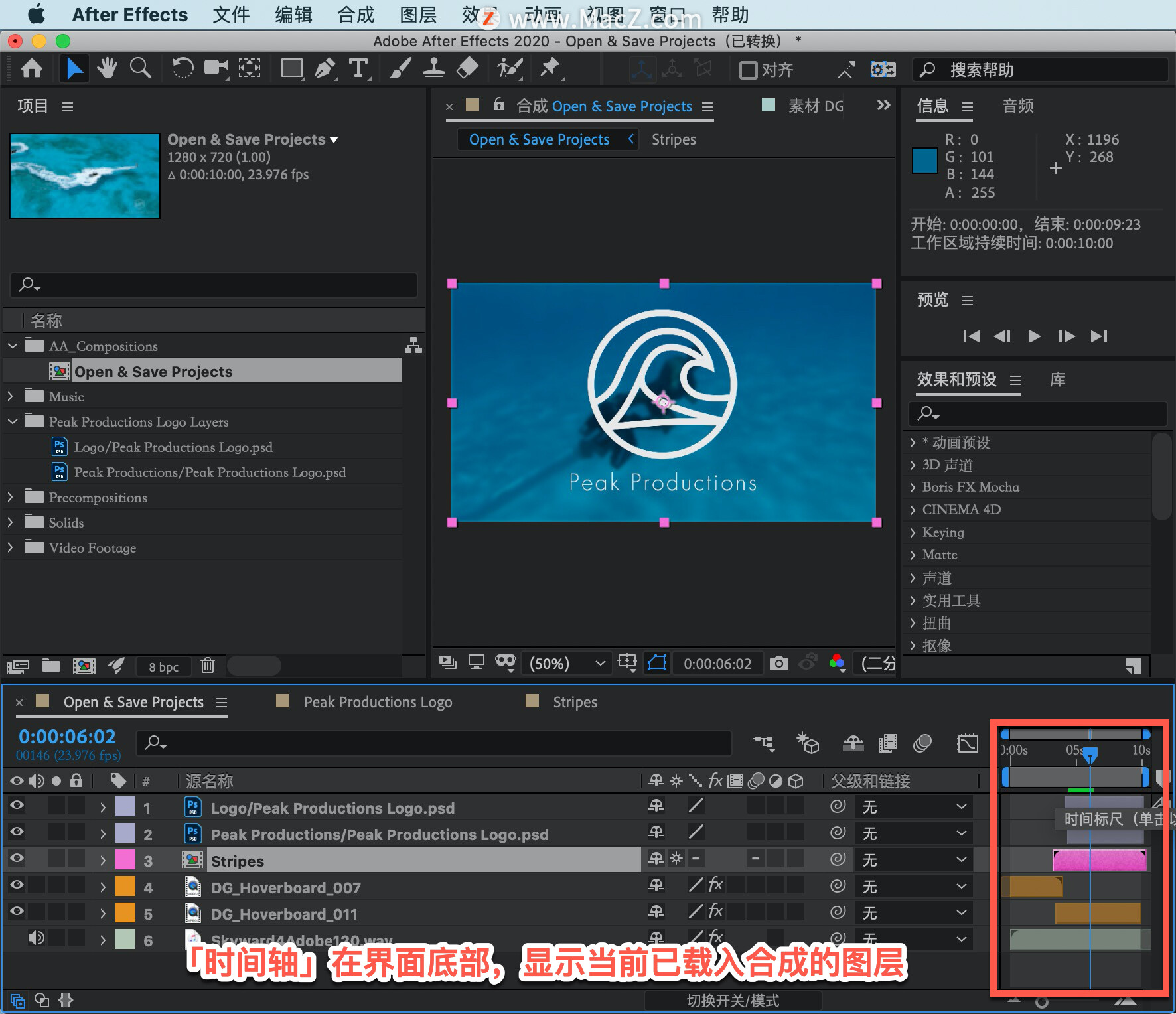Toggle effects fx switch on DG_Hoverboard_007
Screen dimensions: 1176x1014
[x=715, y=885]
